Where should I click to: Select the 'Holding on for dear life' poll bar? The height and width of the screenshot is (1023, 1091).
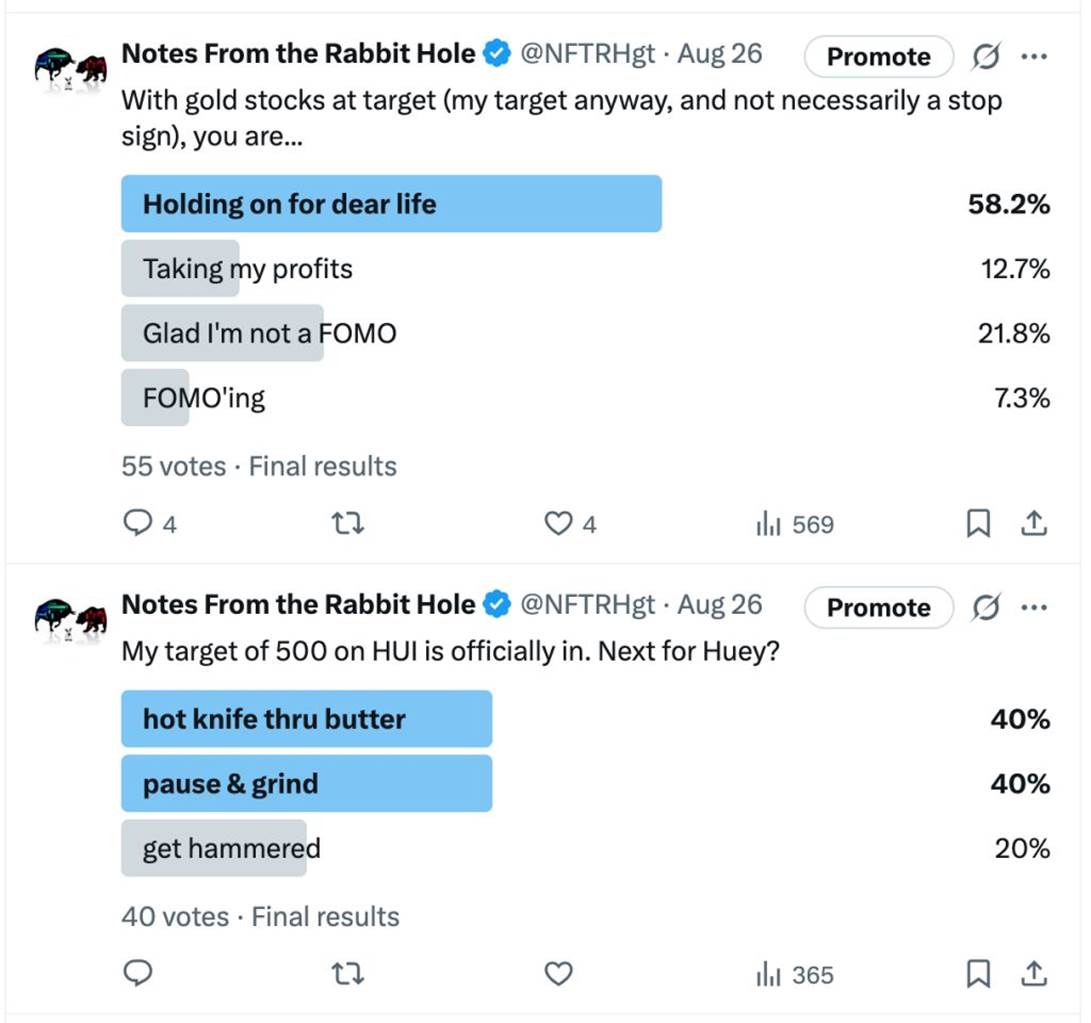coord(391,204)
